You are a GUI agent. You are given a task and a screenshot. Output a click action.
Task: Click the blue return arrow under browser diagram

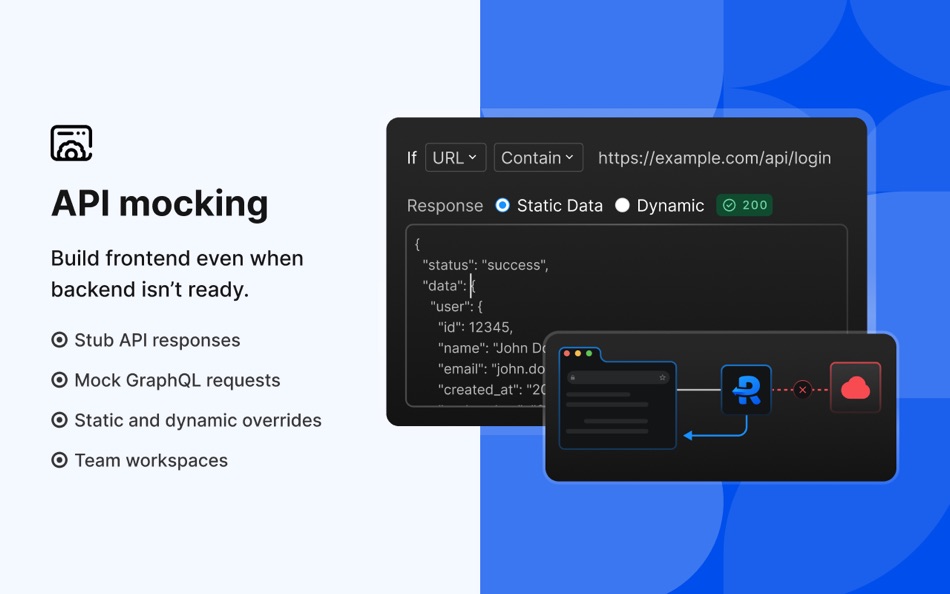coord(716,427)
